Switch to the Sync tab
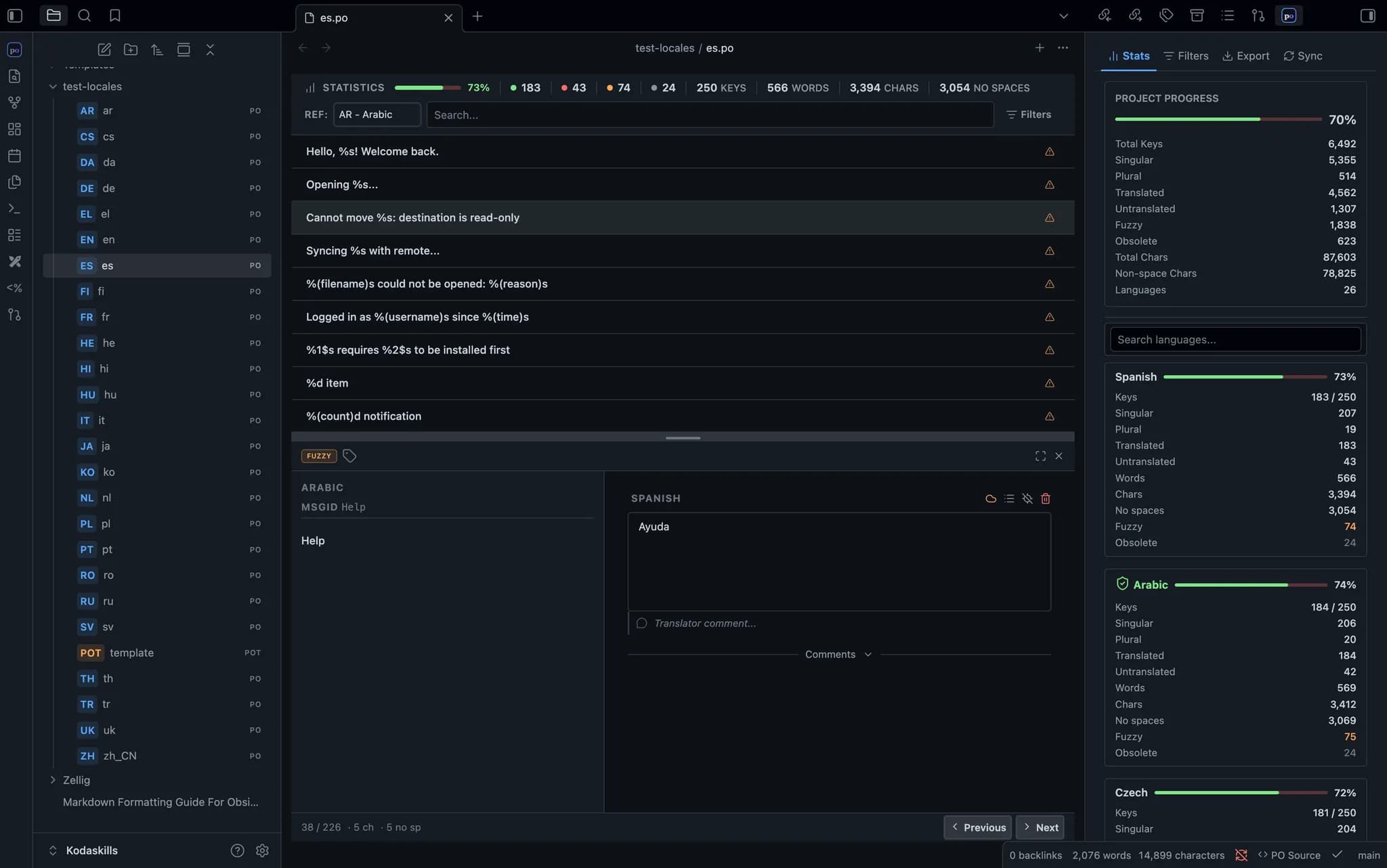Viewport: 1387px width, 868px height. 1302,56
